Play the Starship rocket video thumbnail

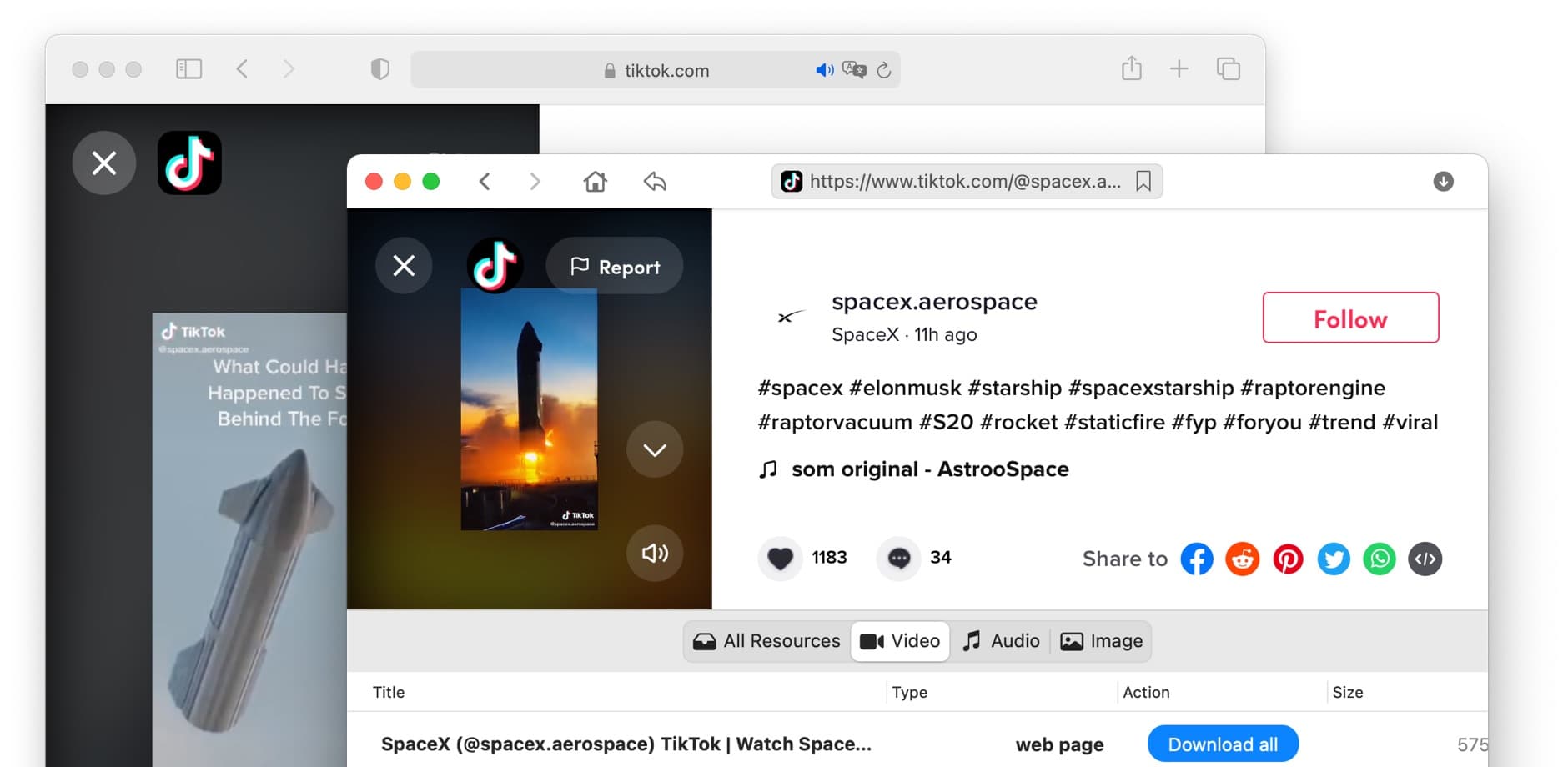click(529, 409)
